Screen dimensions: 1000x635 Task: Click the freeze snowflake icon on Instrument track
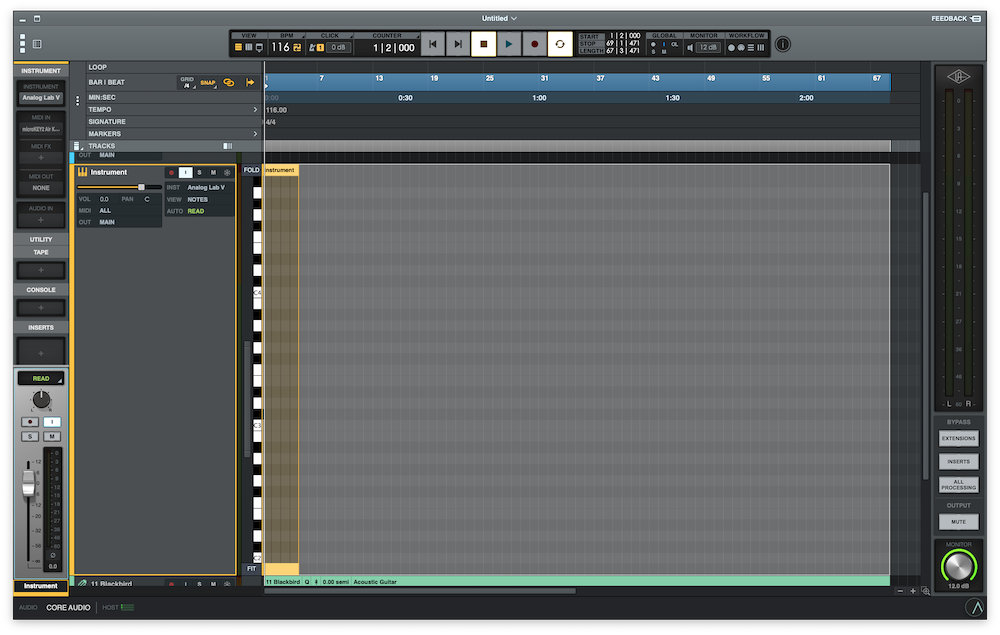pyautogui.click(x=227, y=173)
